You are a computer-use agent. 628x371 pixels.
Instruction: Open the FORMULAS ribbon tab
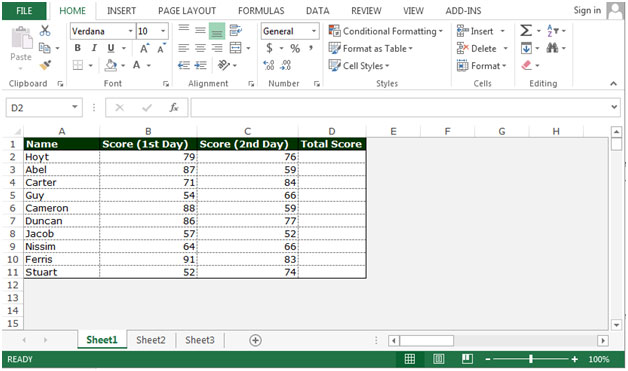coord(261,11)
